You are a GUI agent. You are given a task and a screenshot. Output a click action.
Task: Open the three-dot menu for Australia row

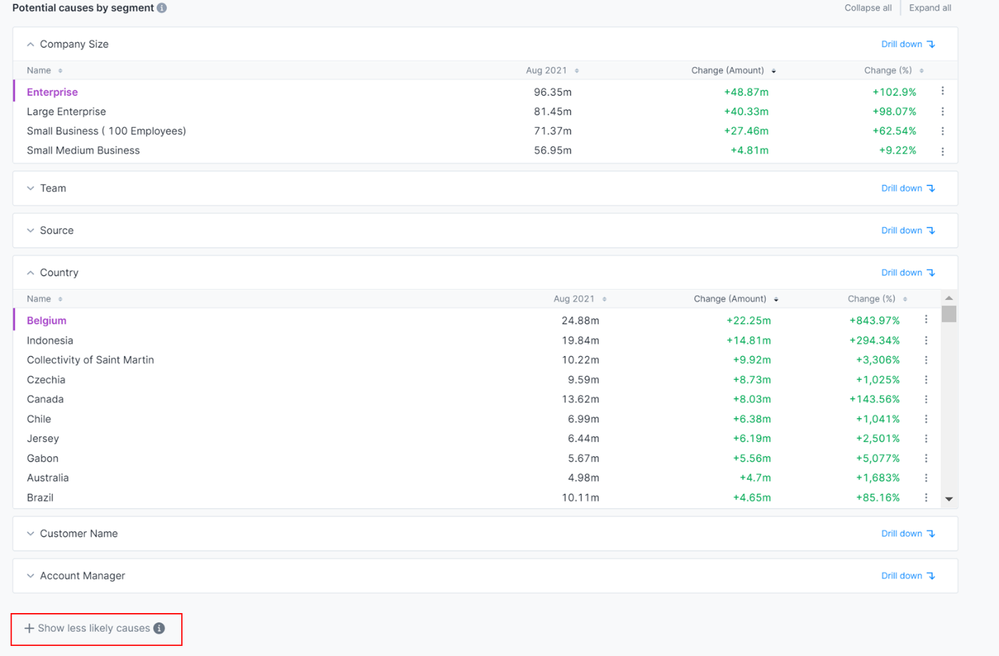[926, 478]
